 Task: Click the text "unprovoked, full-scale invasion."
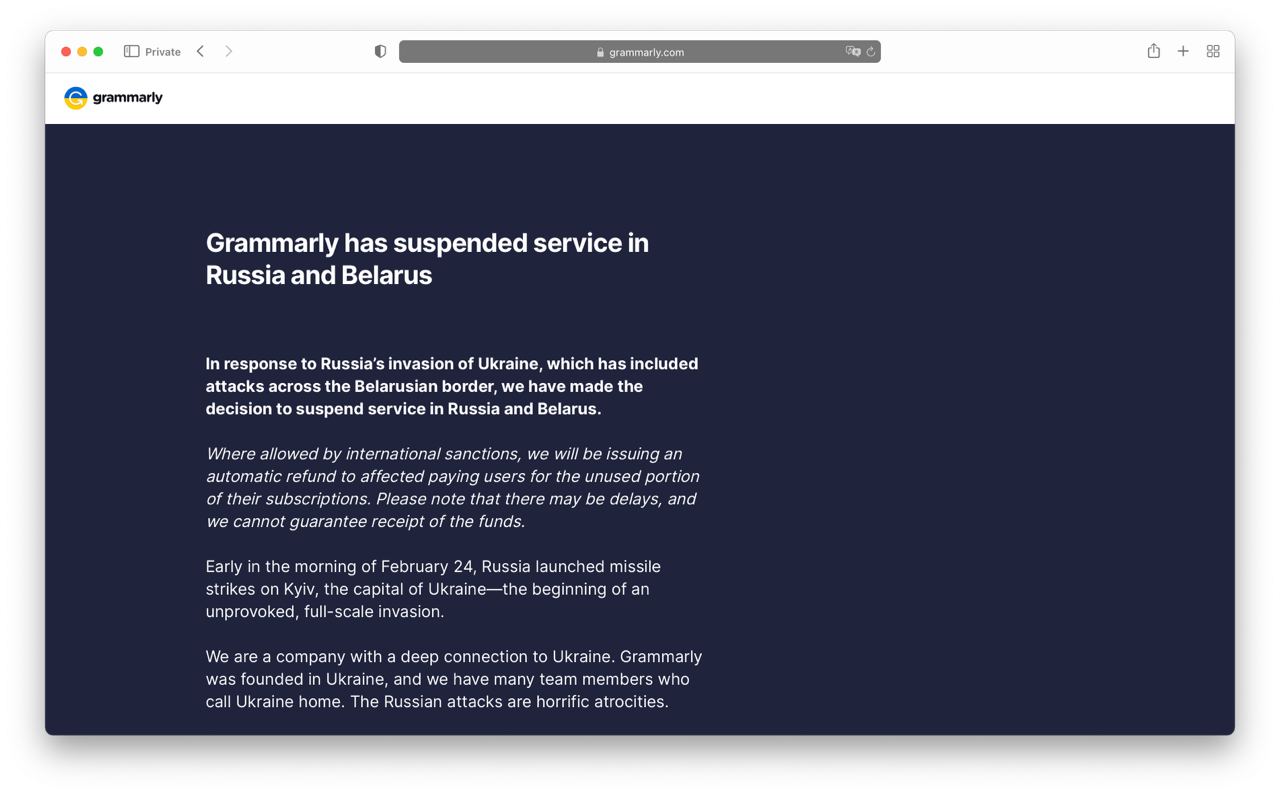point(325,612)
